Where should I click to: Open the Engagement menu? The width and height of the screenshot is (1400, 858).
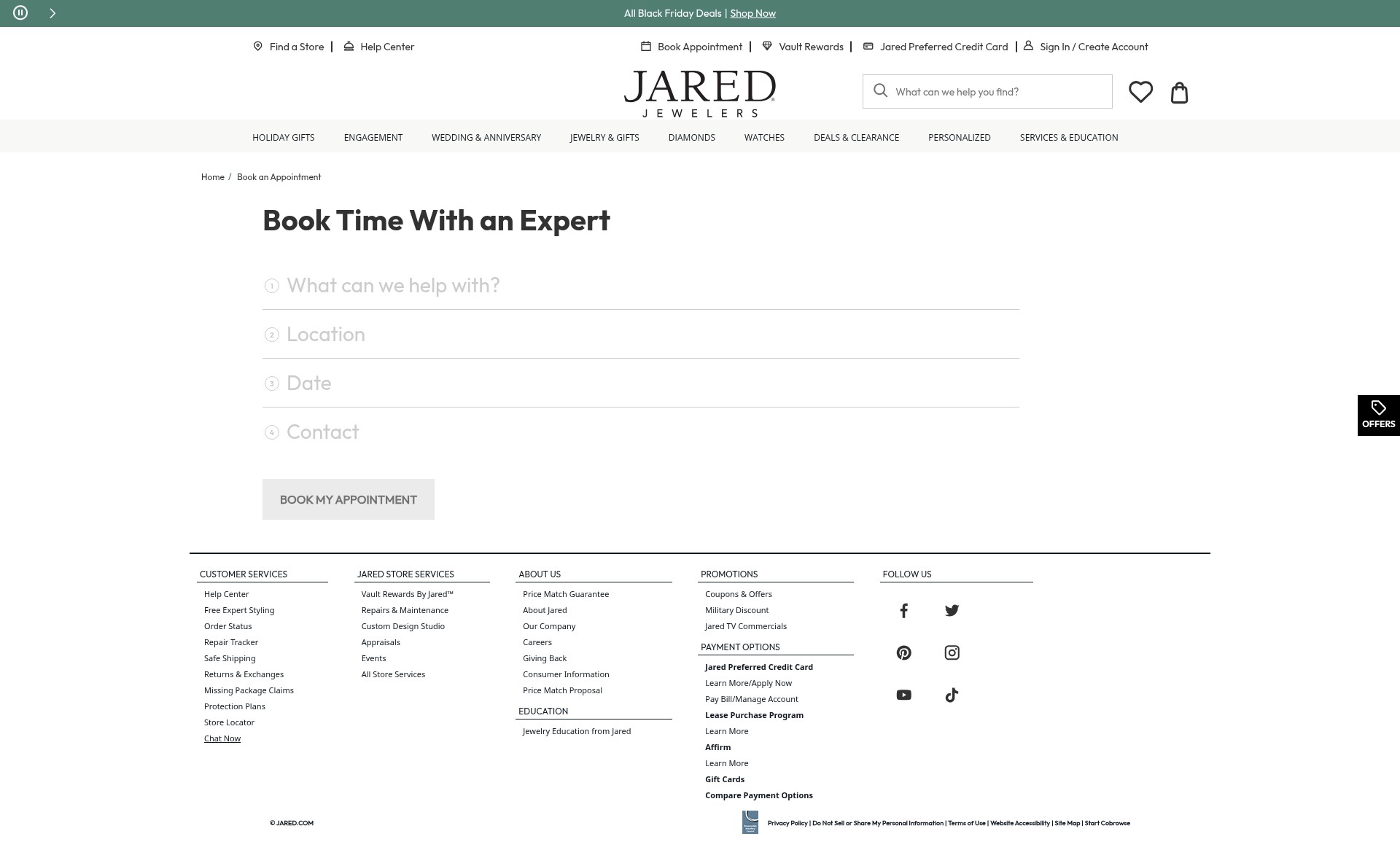[373, 137]
